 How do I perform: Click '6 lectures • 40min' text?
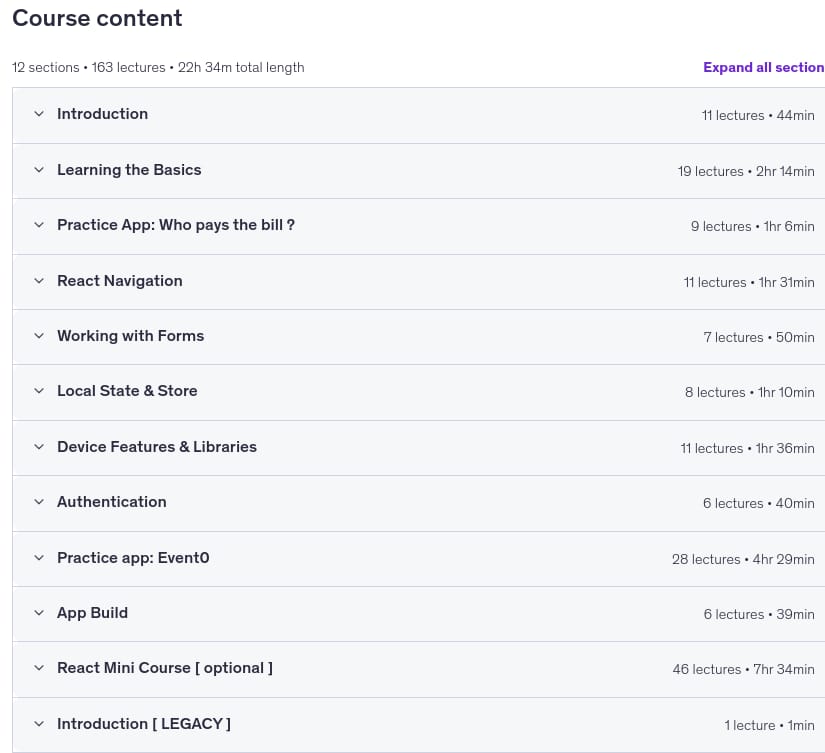click(x=759, y=503)
